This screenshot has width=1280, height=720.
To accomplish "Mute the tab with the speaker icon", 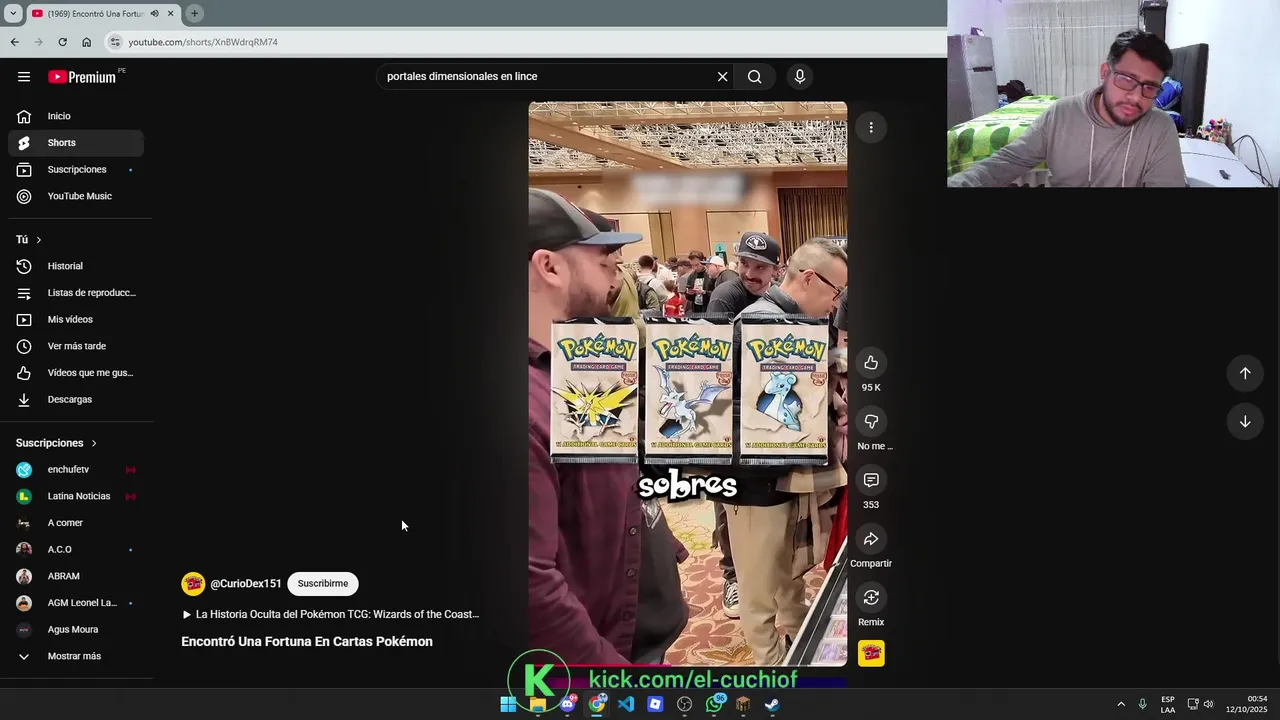I will pos(155,14).
